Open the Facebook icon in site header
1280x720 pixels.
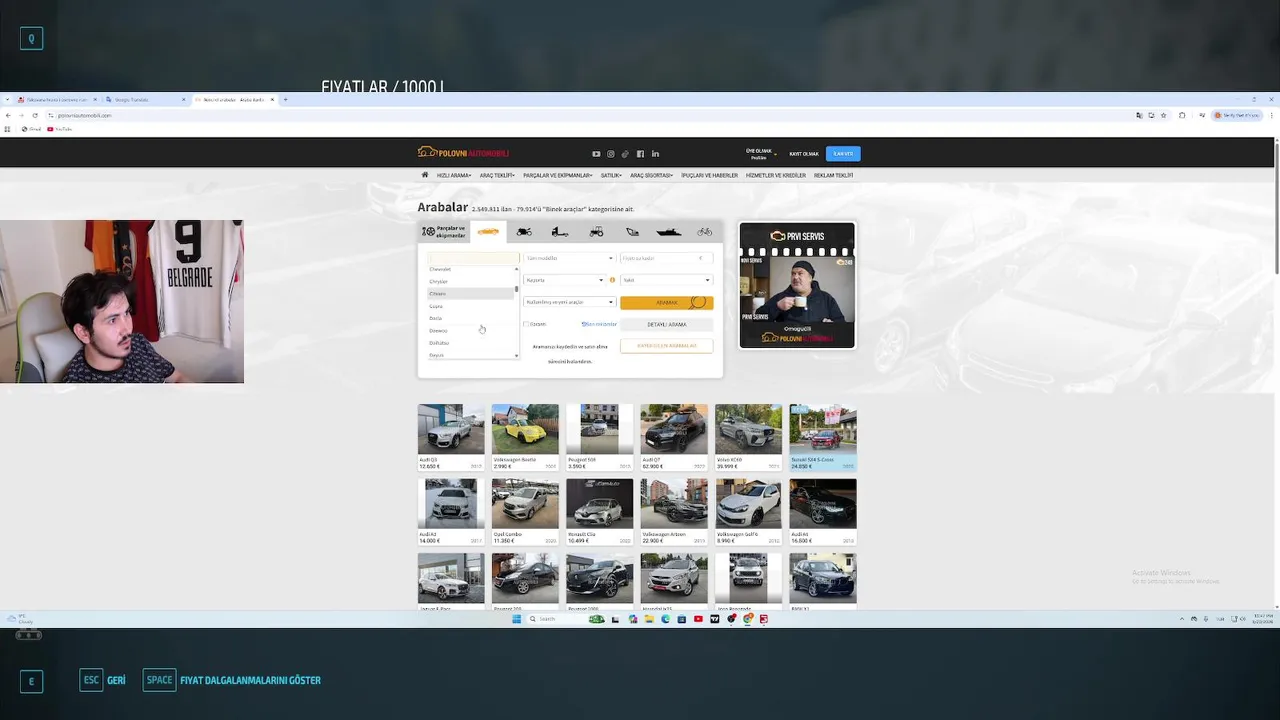point(640,154)
